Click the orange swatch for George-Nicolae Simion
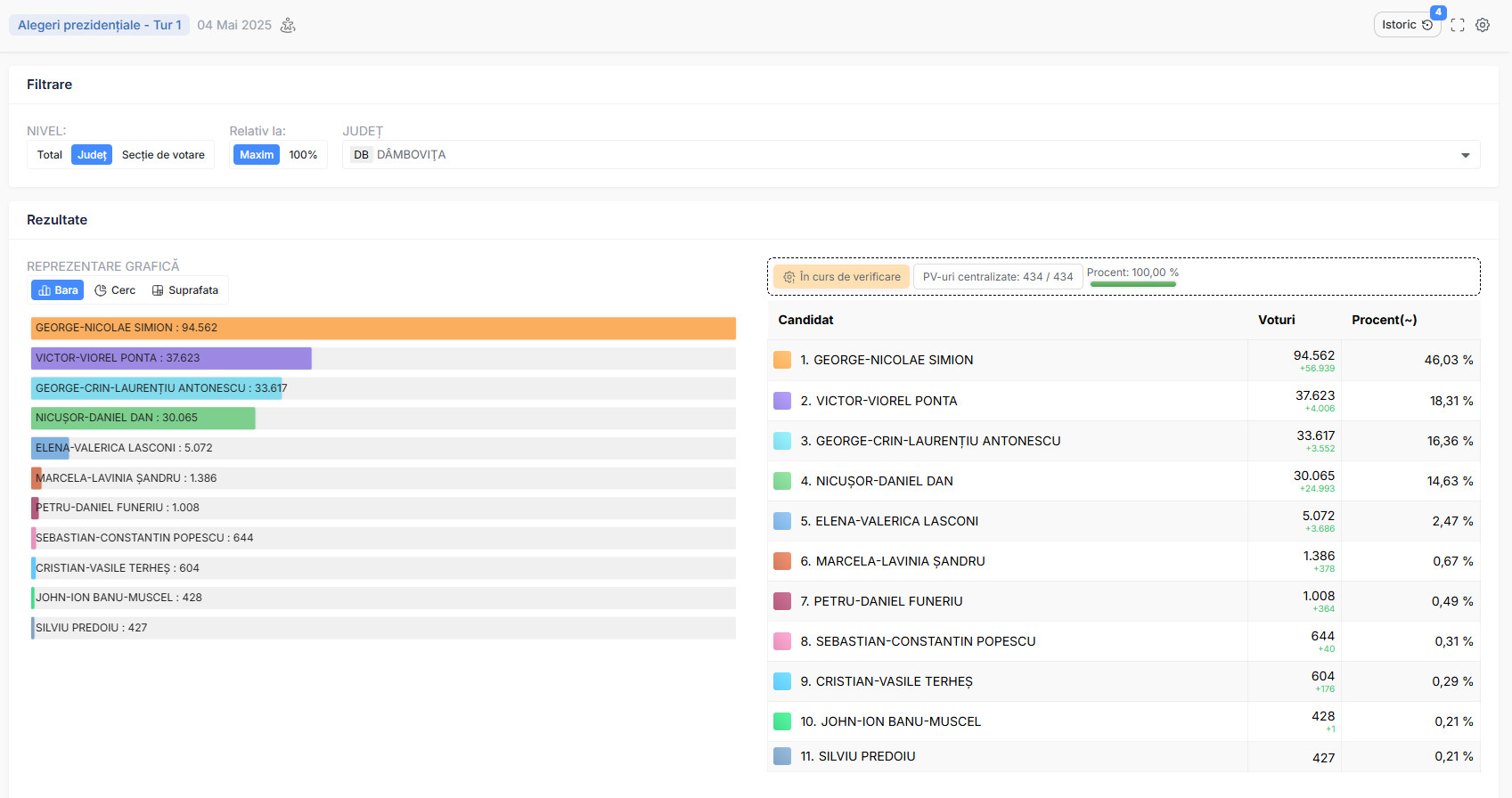Image resolution: width=1512 pixels, height=798 pixels. pyautogui.click(x=782, y=360)
